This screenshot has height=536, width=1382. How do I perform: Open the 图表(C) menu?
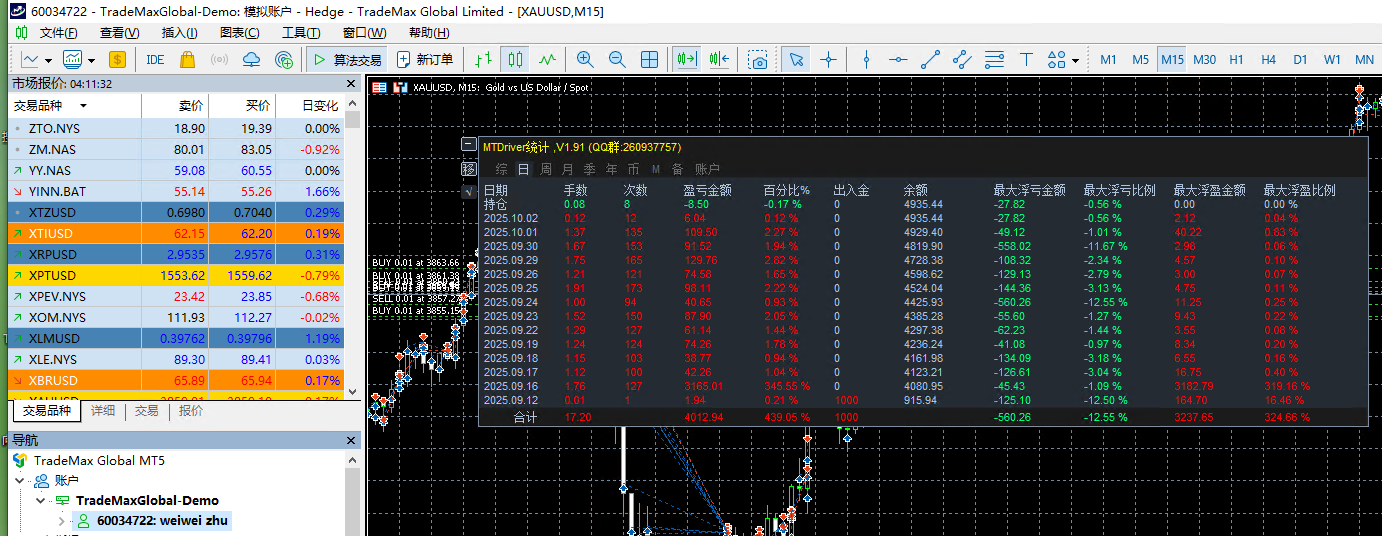pos(239,33)
